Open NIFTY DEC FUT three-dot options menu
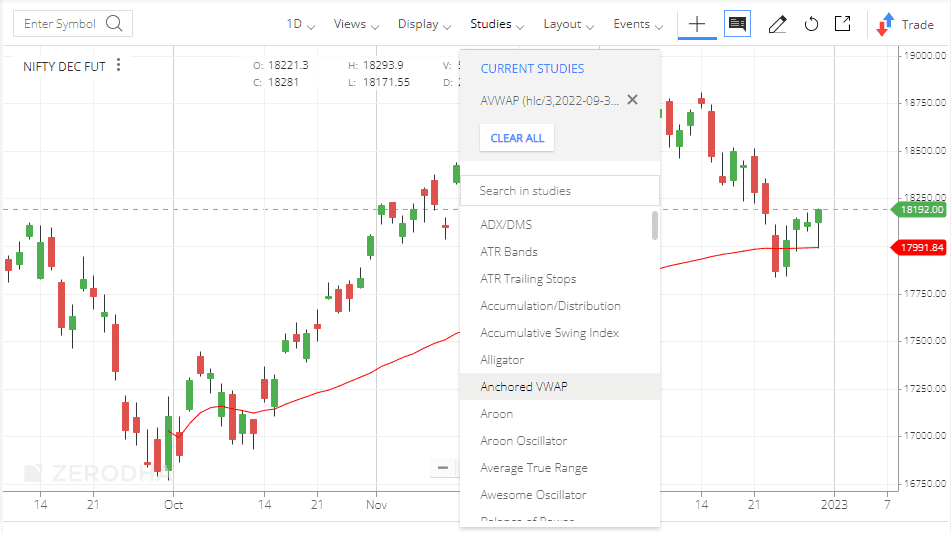 (118, 65)
